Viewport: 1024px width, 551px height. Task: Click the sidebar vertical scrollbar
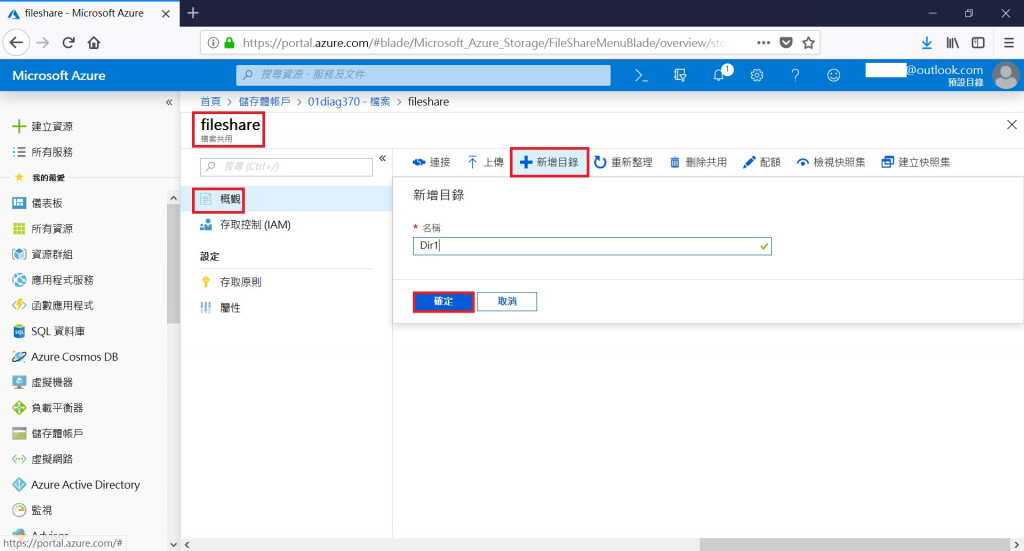173,264
